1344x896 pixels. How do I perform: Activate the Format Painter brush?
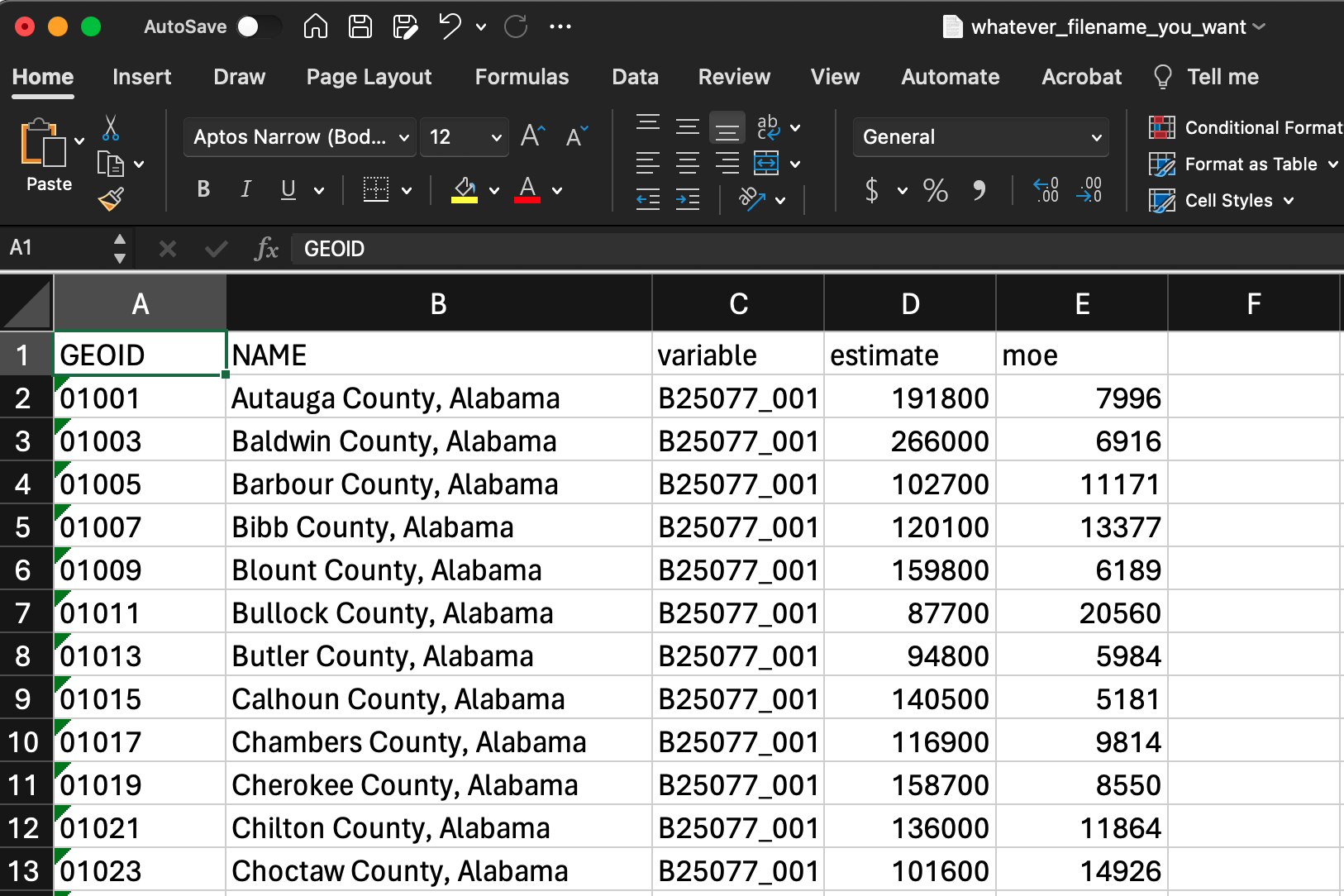[111, 199]
